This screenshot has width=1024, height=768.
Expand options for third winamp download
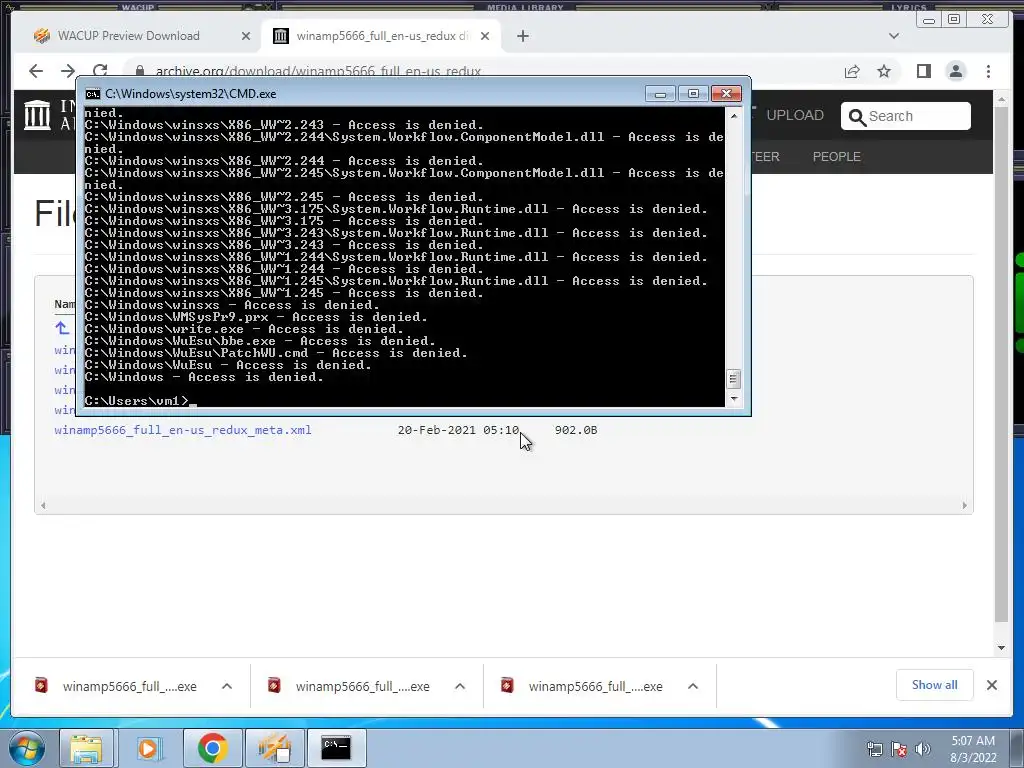click(694, 686)
